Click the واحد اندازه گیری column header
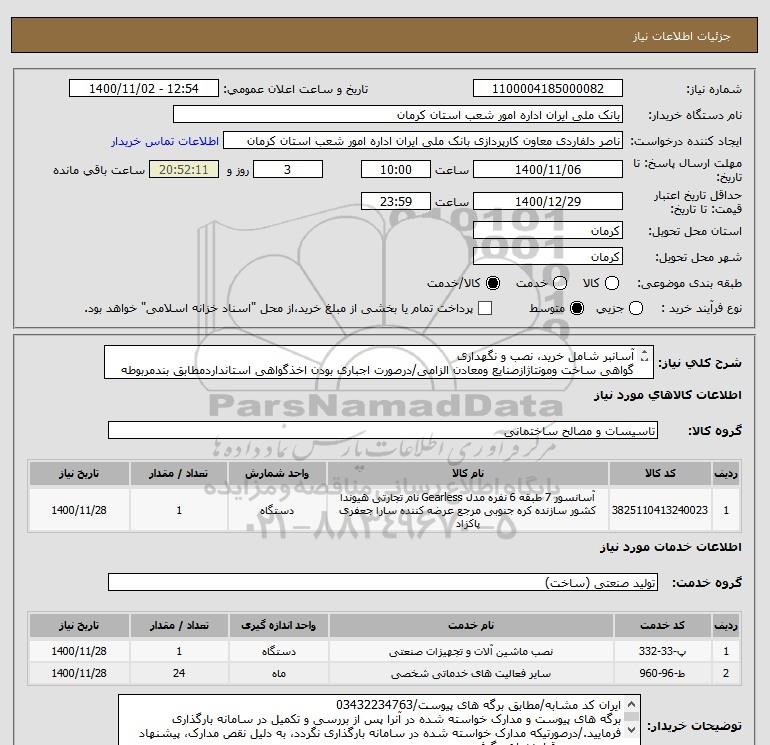The image size is (770, 745). (x=278, y=625)
